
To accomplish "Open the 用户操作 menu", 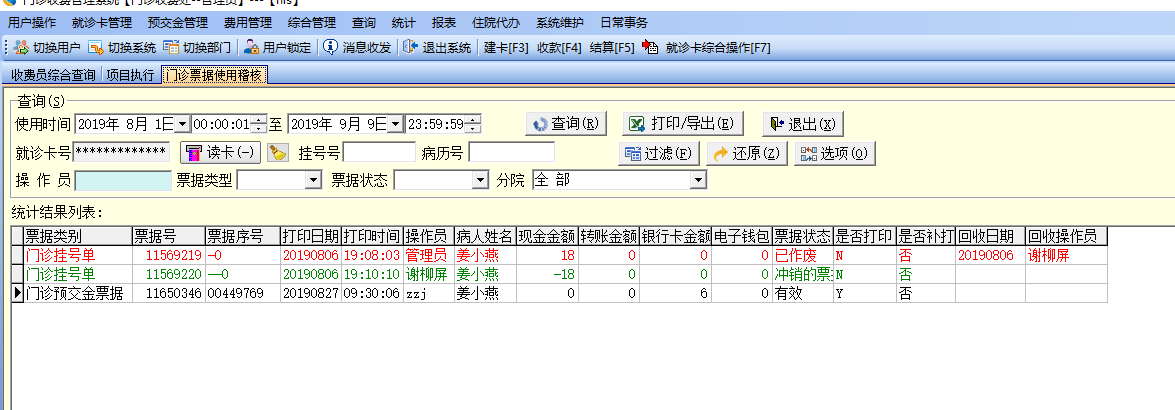I will coord(31,23).
